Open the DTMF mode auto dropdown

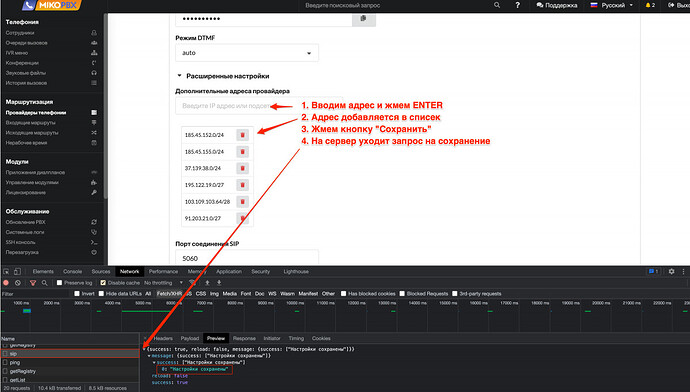(247, 53)
